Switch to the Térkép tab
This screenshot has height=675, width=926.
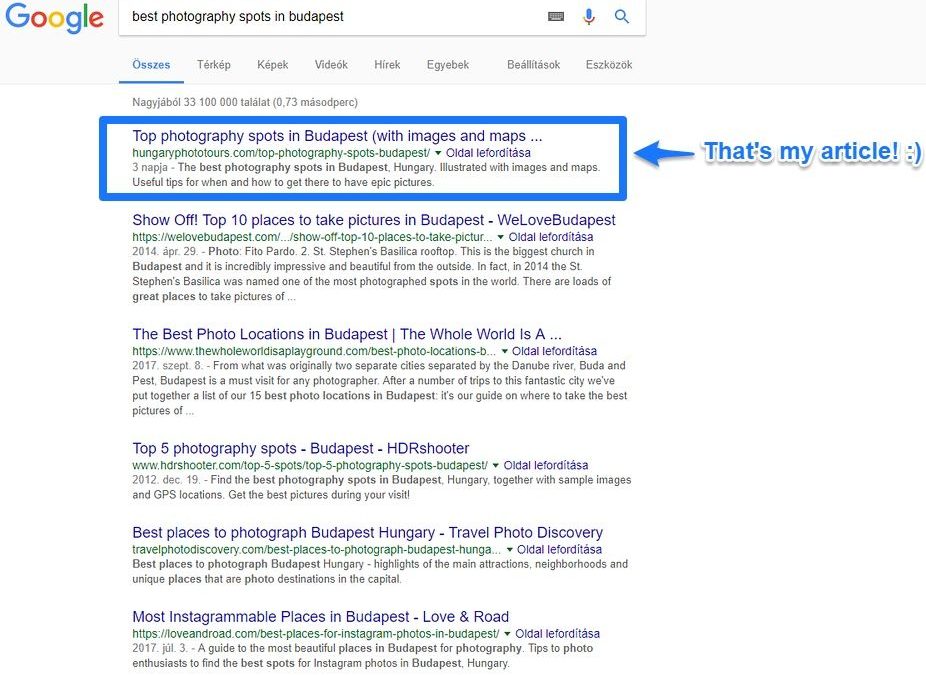tap(214, 65)
